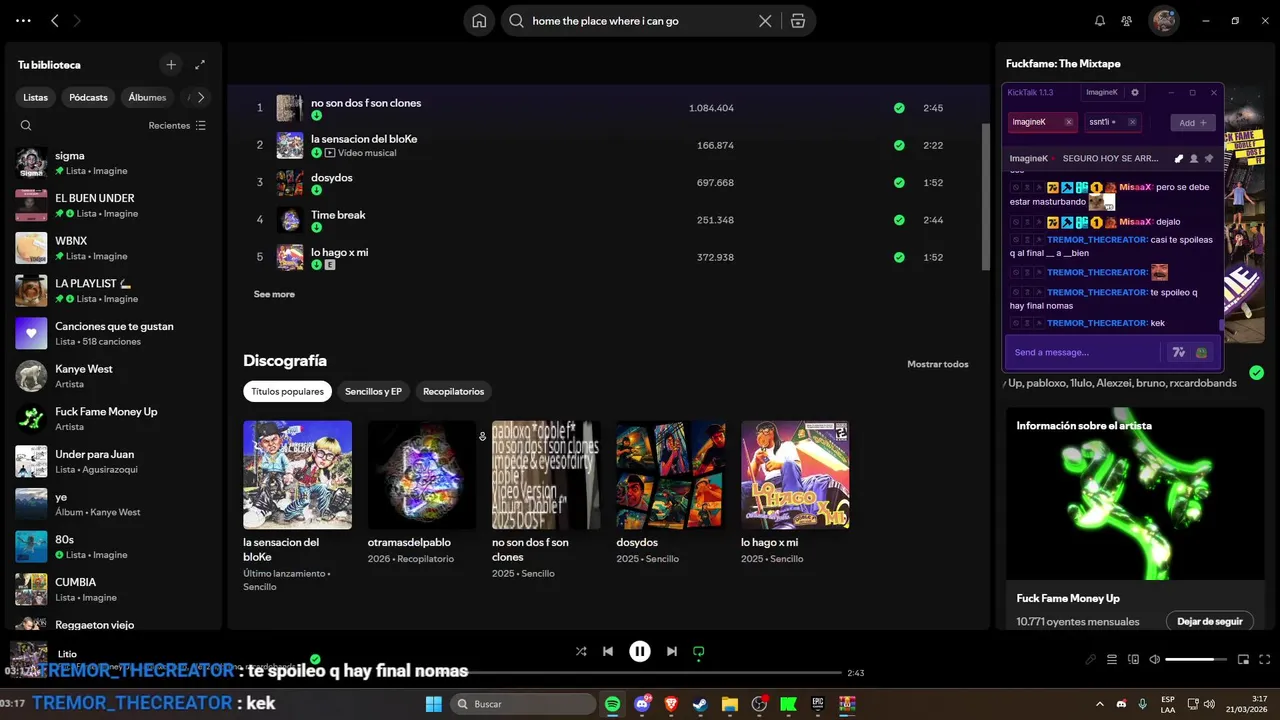Open the otramasdelpablo album cover

point(422,474)
